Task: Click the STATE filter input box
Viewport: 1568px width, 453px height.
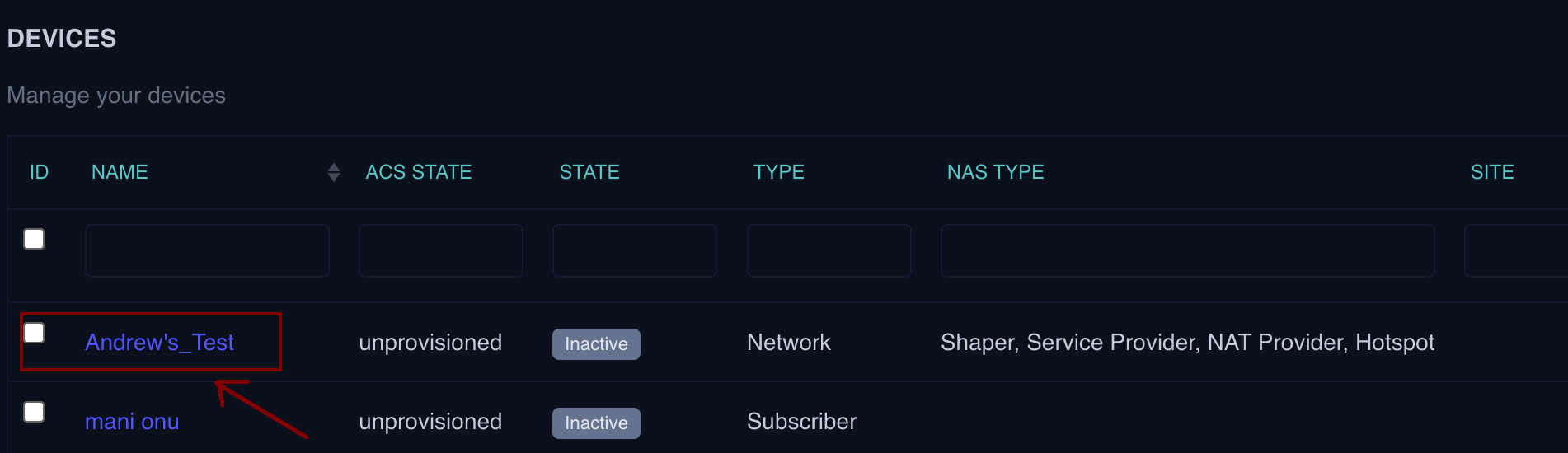Action: click(x=634, y=251)
